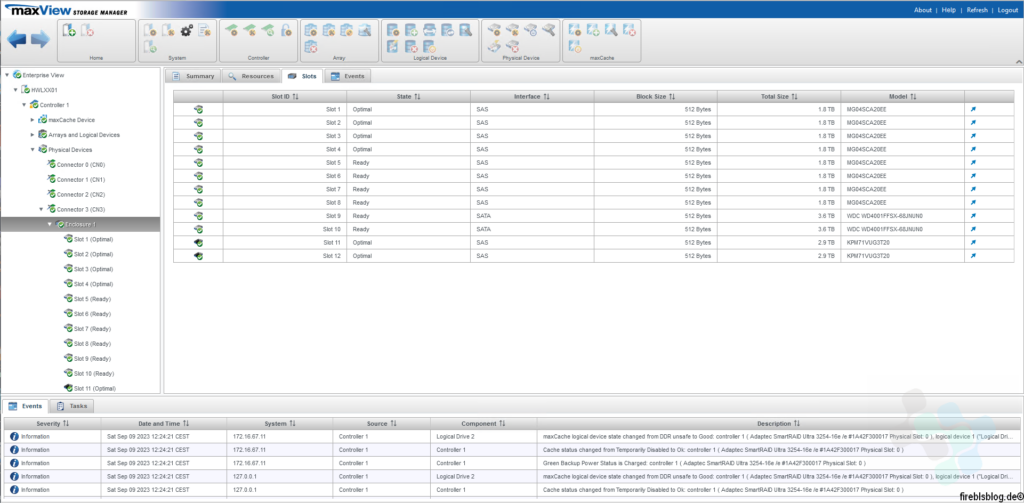Click the controller padlock icon

pyautogui.click(x=285, y=30)
